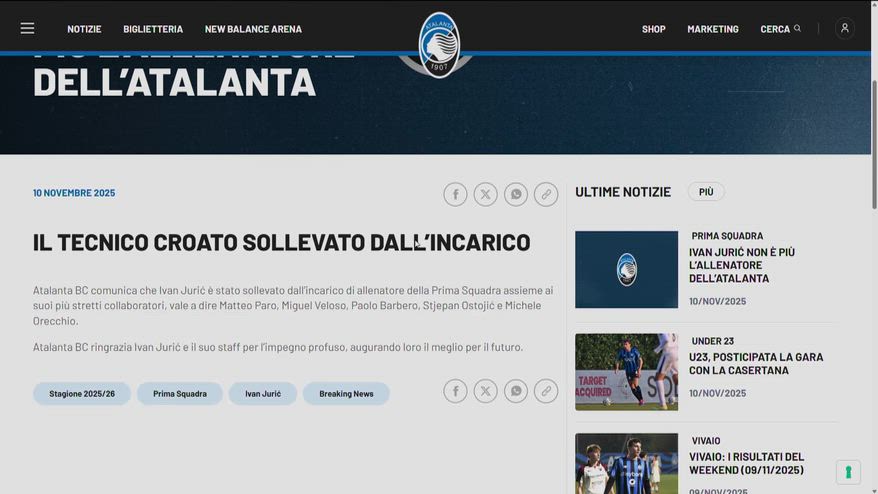Open the hamburger menu icon

click(x=27, y=29)
